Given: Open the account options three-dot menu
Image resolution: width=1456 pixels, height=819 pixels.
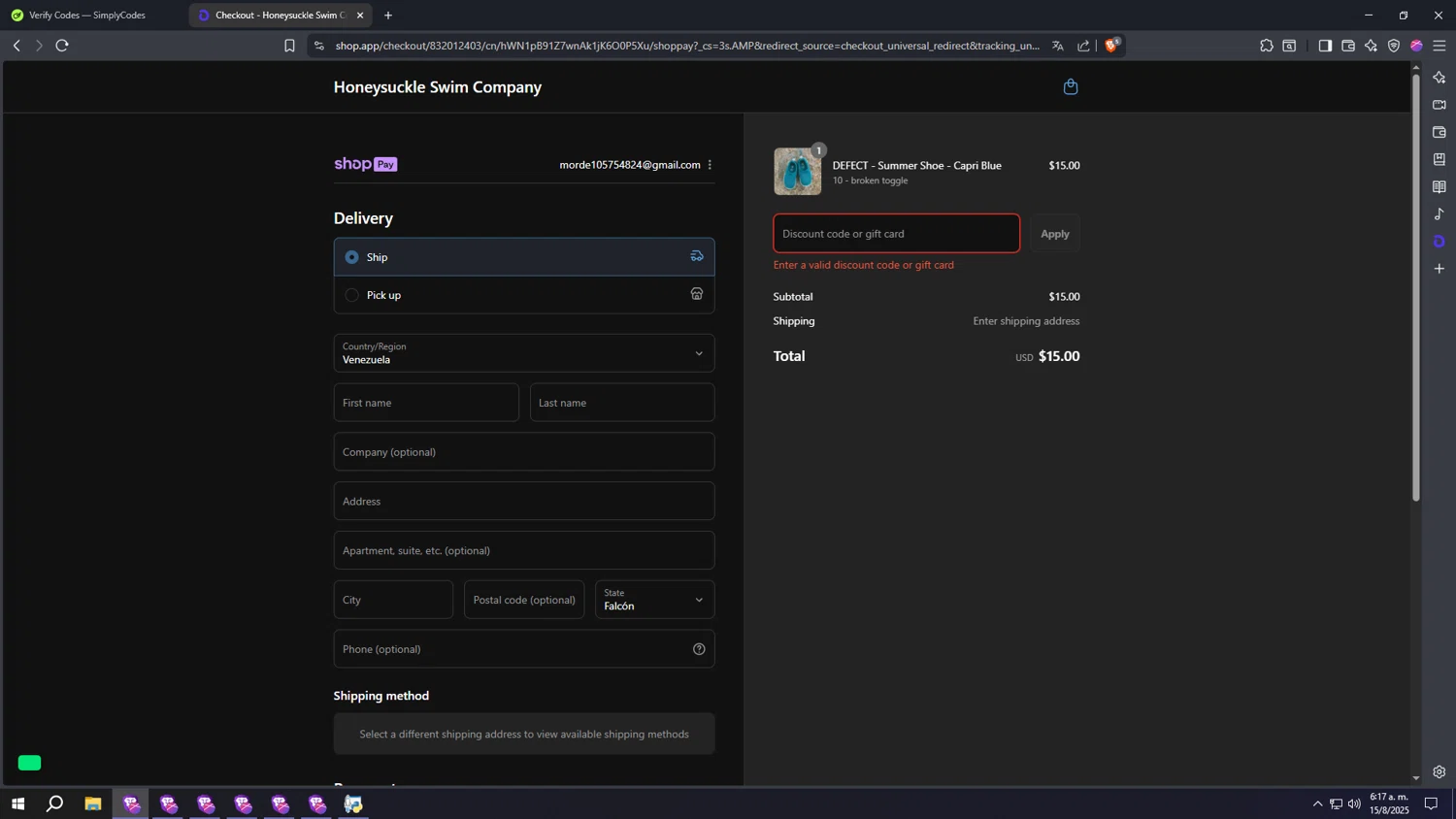Looking at the screenshot, I should [x=710, y=165].
